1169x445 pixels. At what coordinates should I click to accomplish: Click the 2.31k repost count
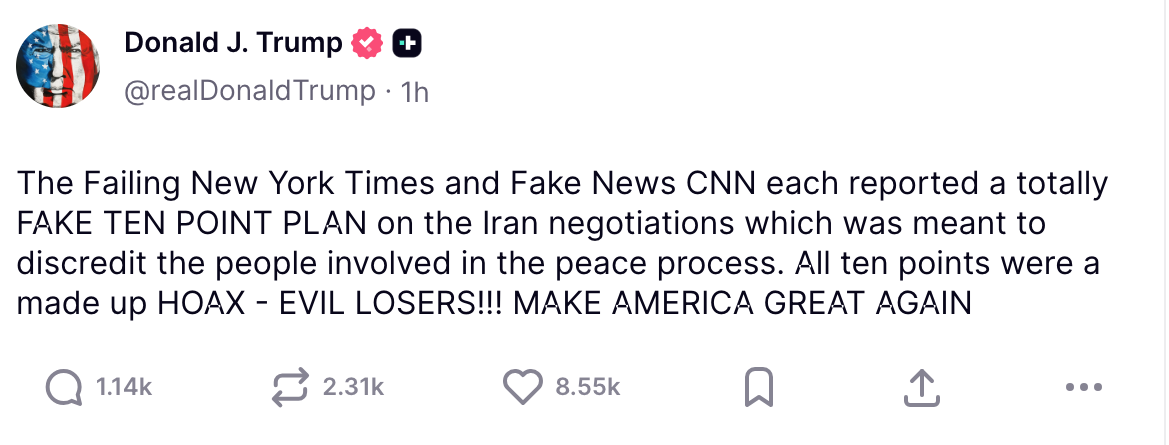[x=354, y=387]
